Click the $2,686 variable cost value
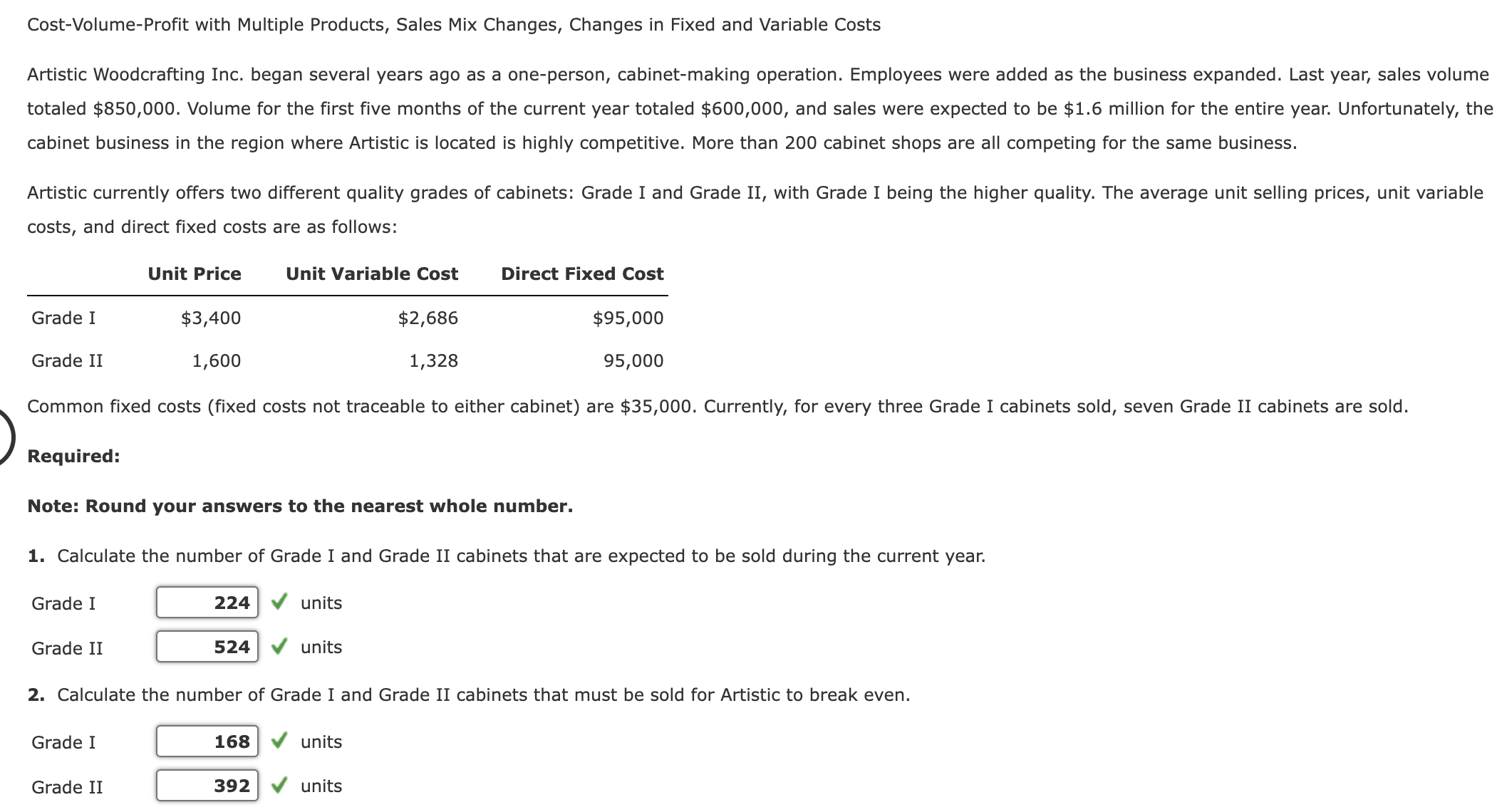This screenshot has height=812, width=1502. pyautogui.click(x=428, y=318)
